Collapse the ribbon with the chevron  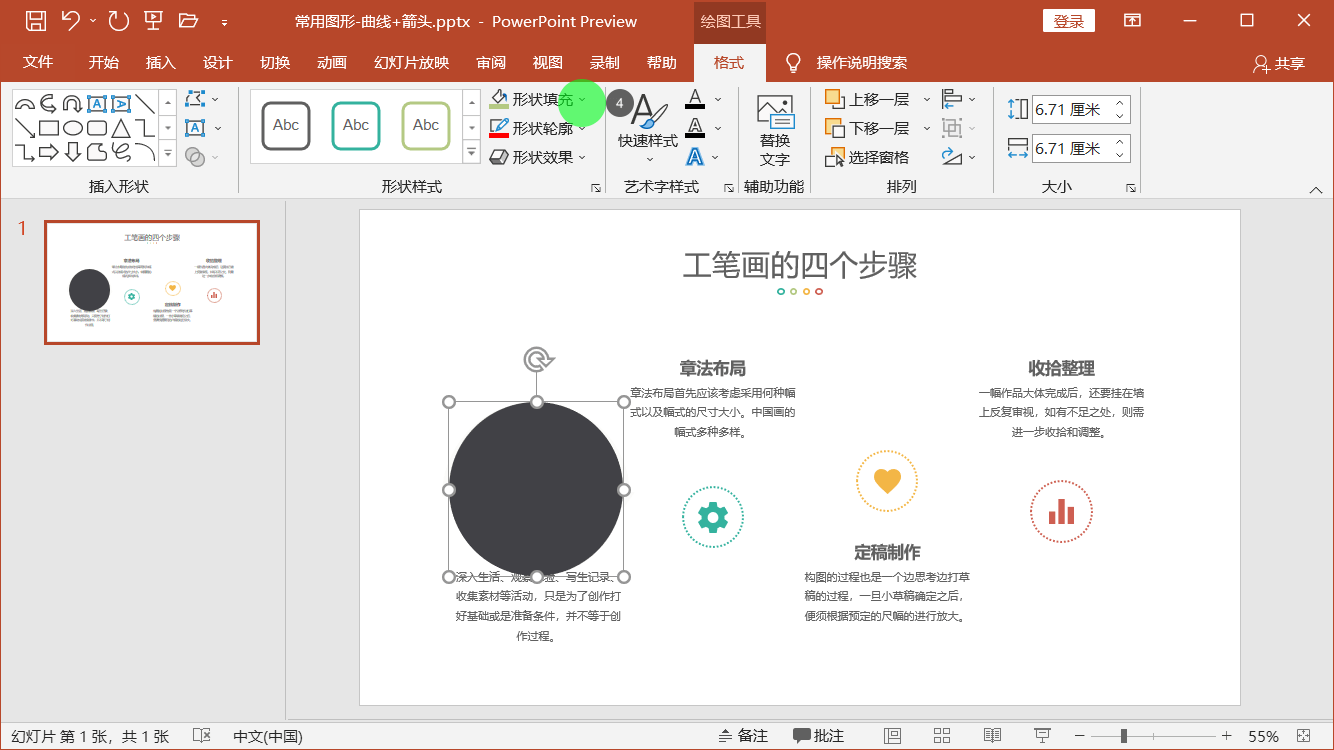[1315, 189]
